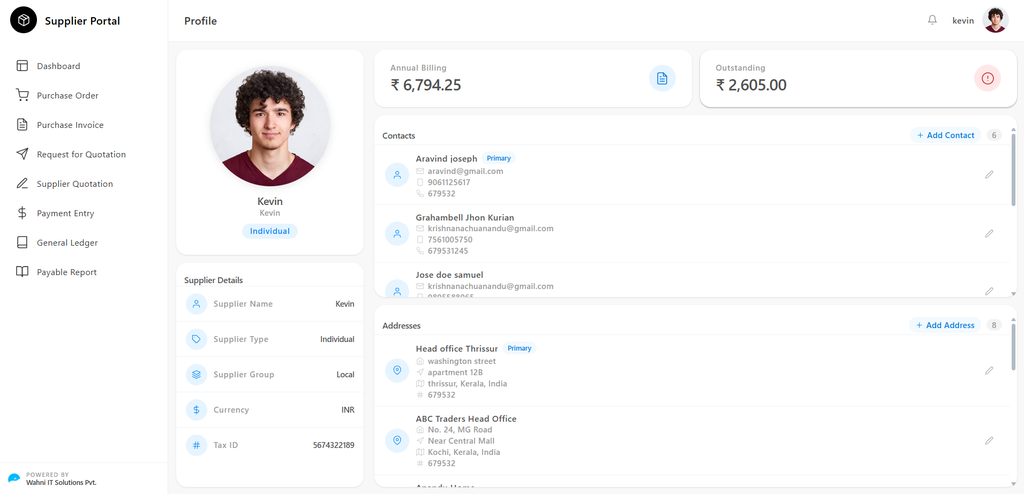
Task: Click the contacts list scrollbar
Action: 1014,170
